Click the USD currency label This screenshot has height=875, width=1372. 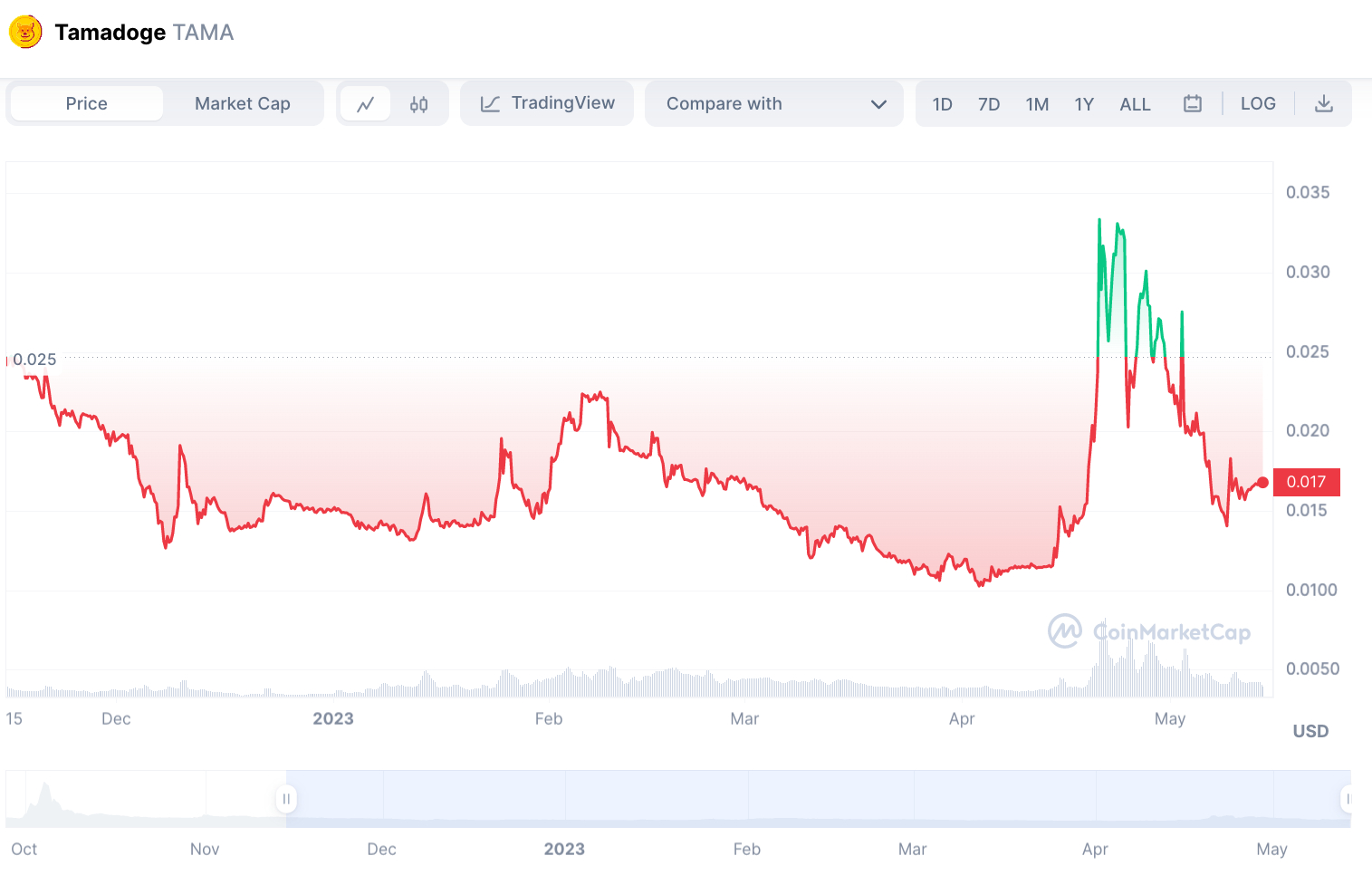(1310, 731)
